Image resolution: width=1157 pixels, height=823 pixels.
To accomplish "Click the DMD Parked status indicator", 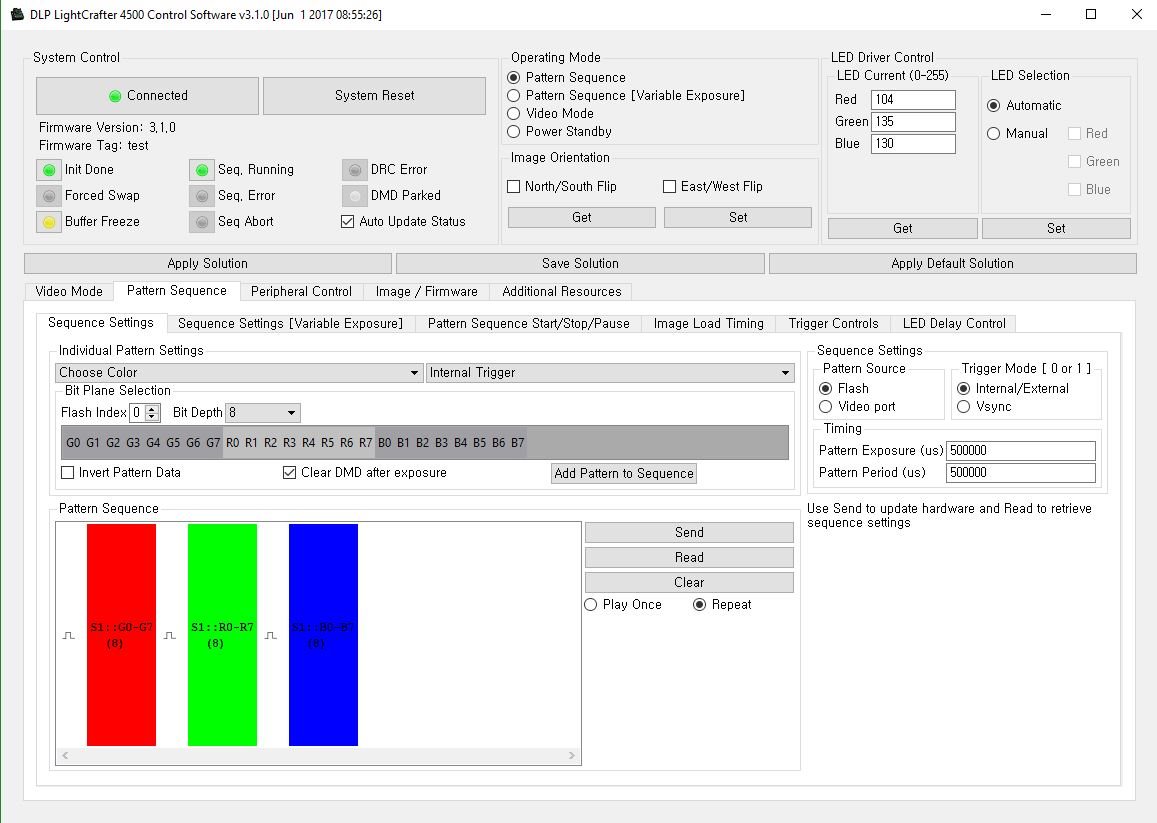I will coord(355,196).
